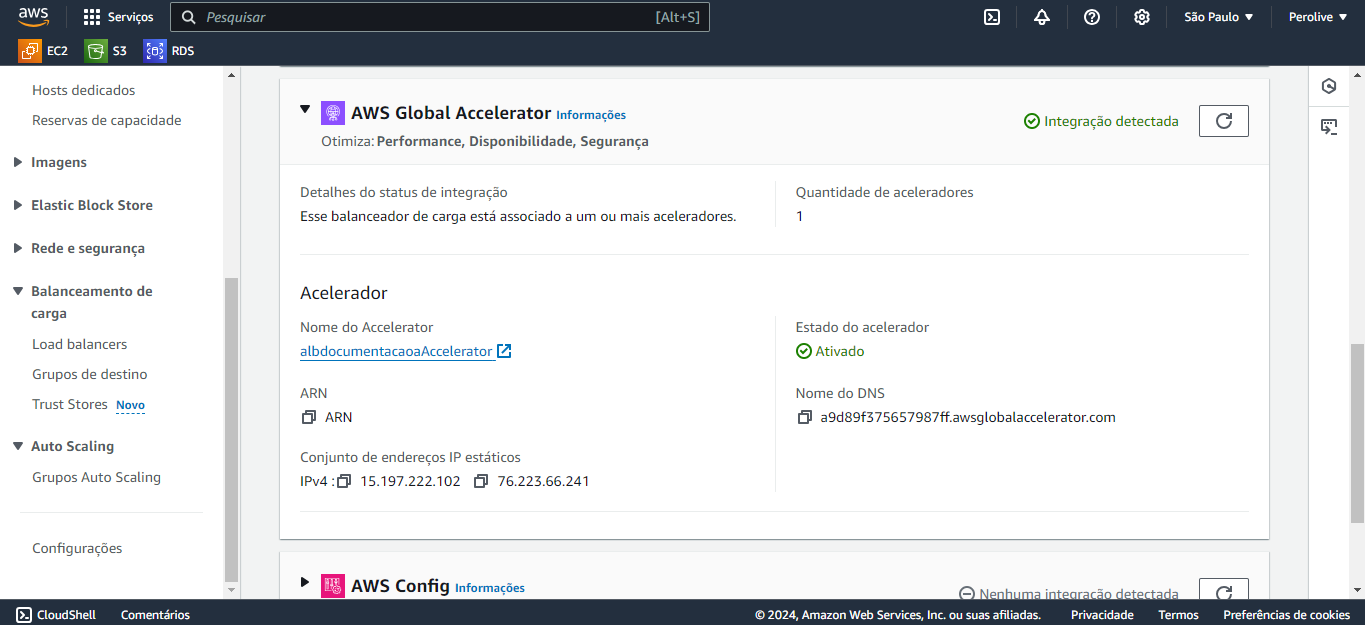Viewport: 1365px width, 625px height.
Task: Open the monitor panel icon on right rail
Action: tap(1329, 126)
